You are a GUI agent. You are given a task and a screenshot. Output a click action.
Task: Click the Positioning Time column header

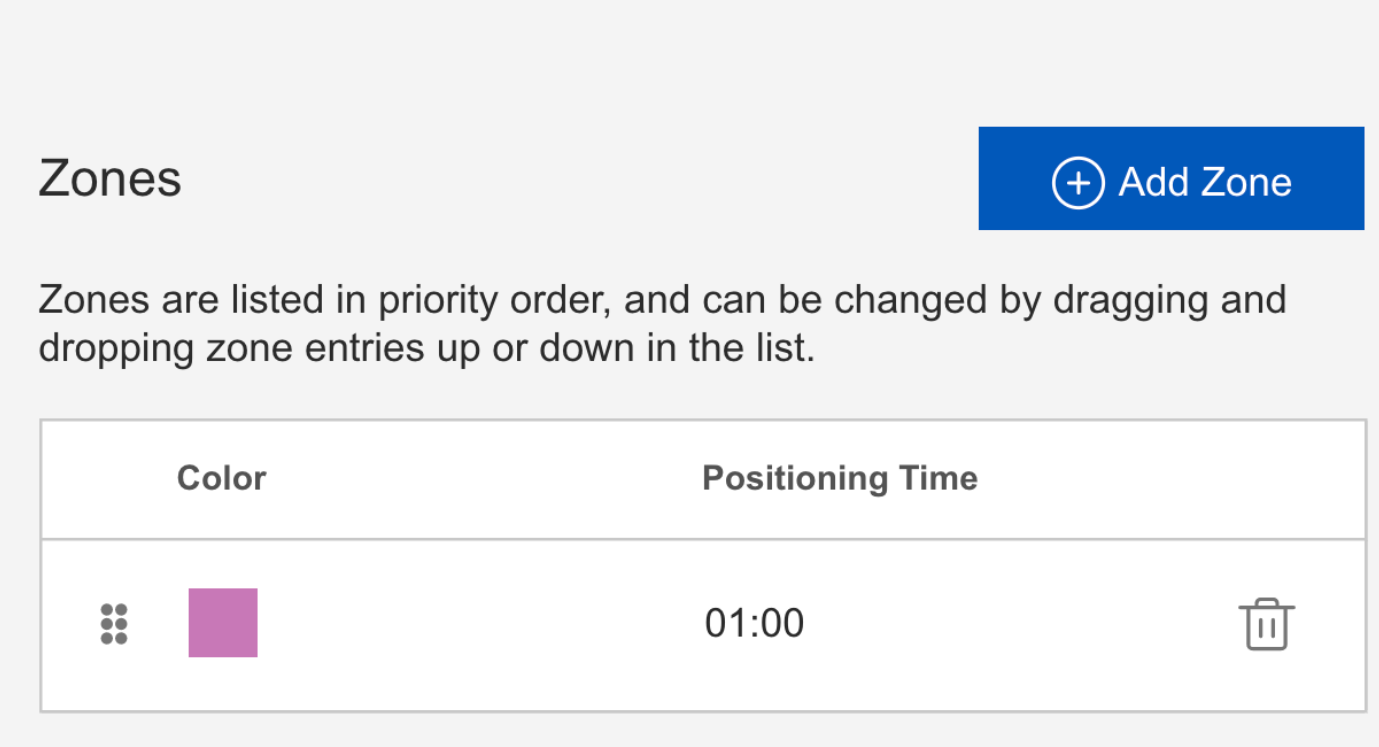pos(840,478)
